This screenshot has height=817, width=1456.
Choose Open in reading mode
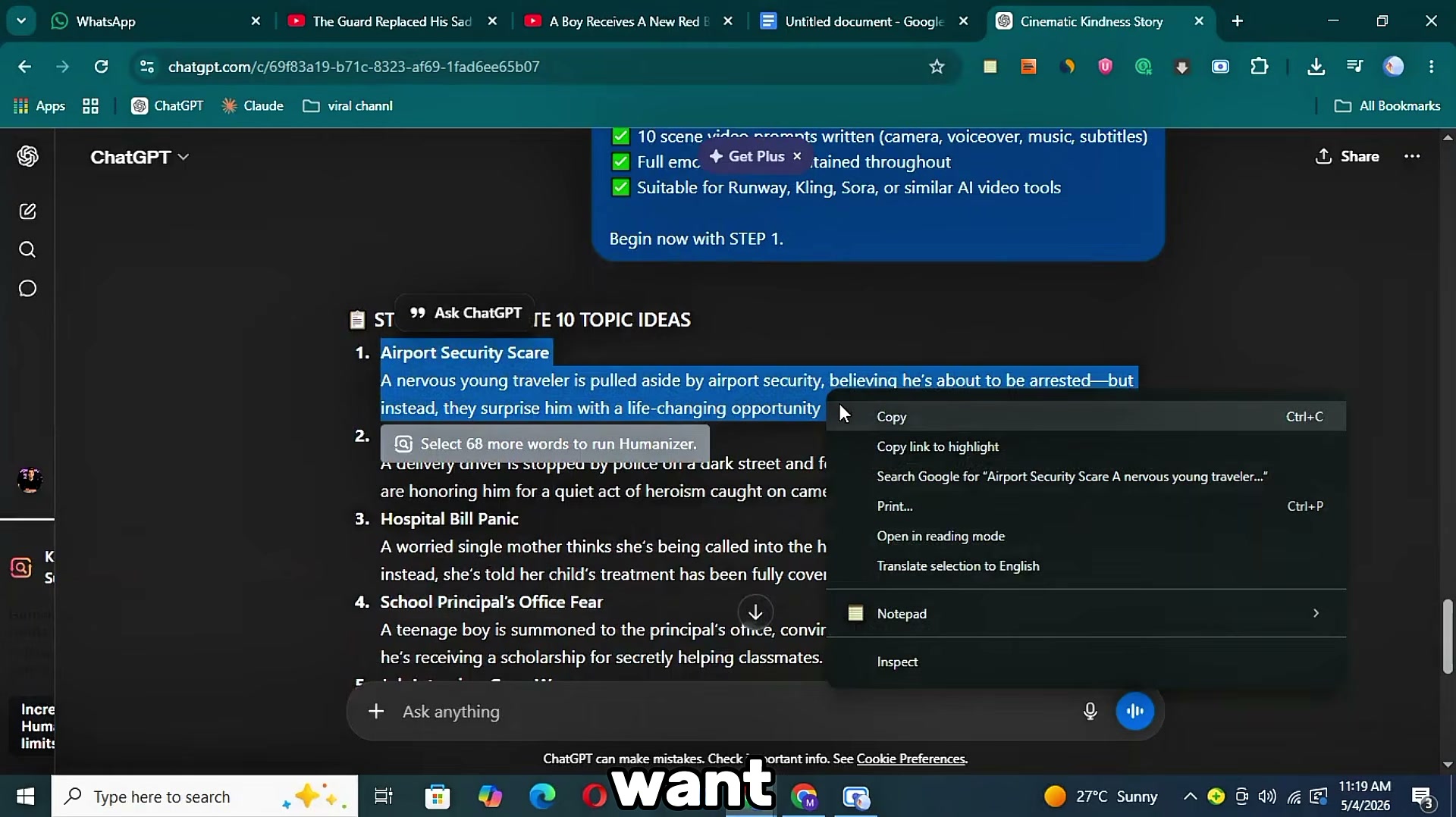click(x=1086, y=536)
